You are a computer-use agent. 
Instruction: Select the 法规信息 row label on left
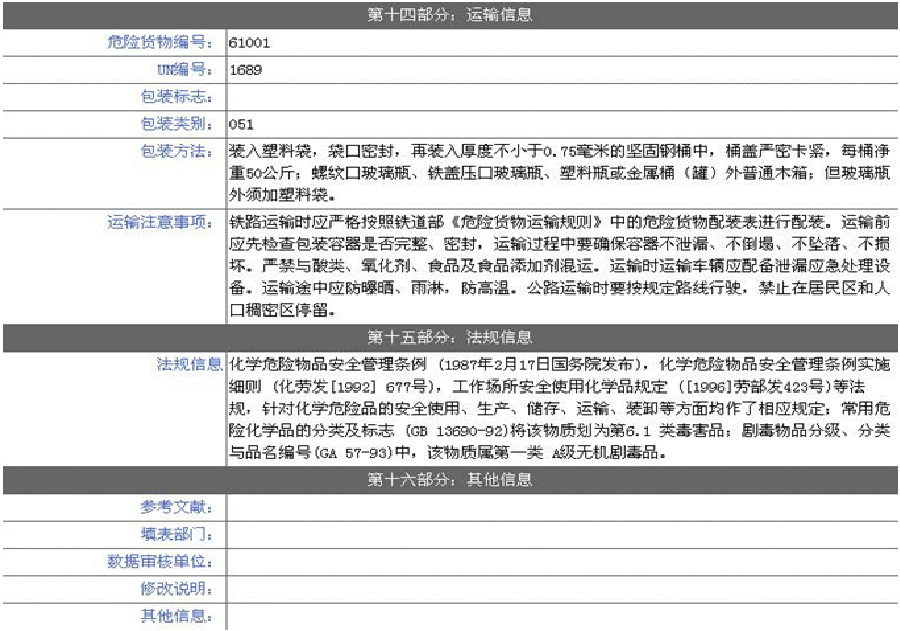coord(190,363)
